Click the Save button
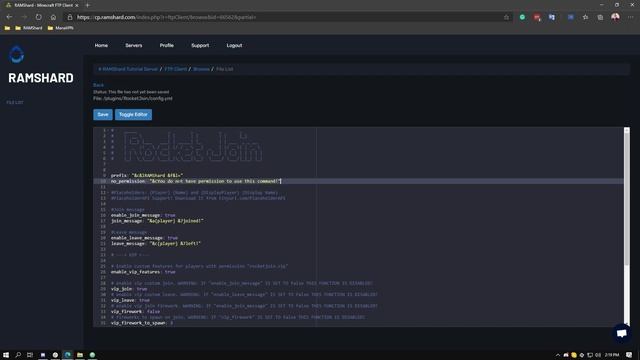 click(103, 114)
